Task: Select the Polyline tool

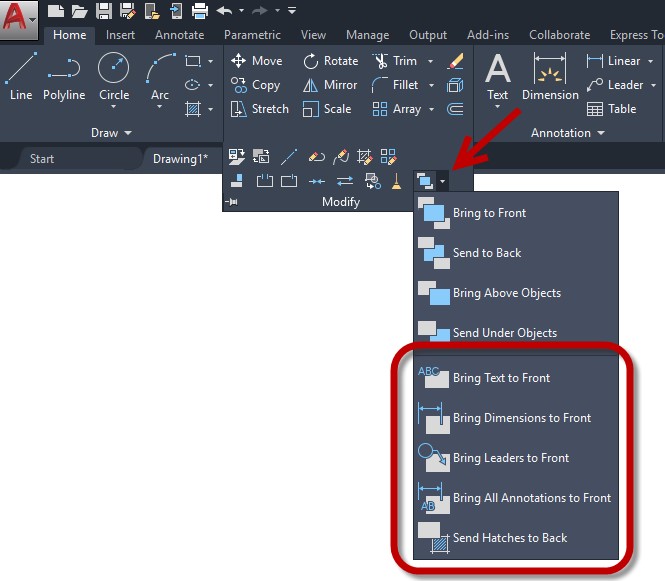Action: coord(64,77)
